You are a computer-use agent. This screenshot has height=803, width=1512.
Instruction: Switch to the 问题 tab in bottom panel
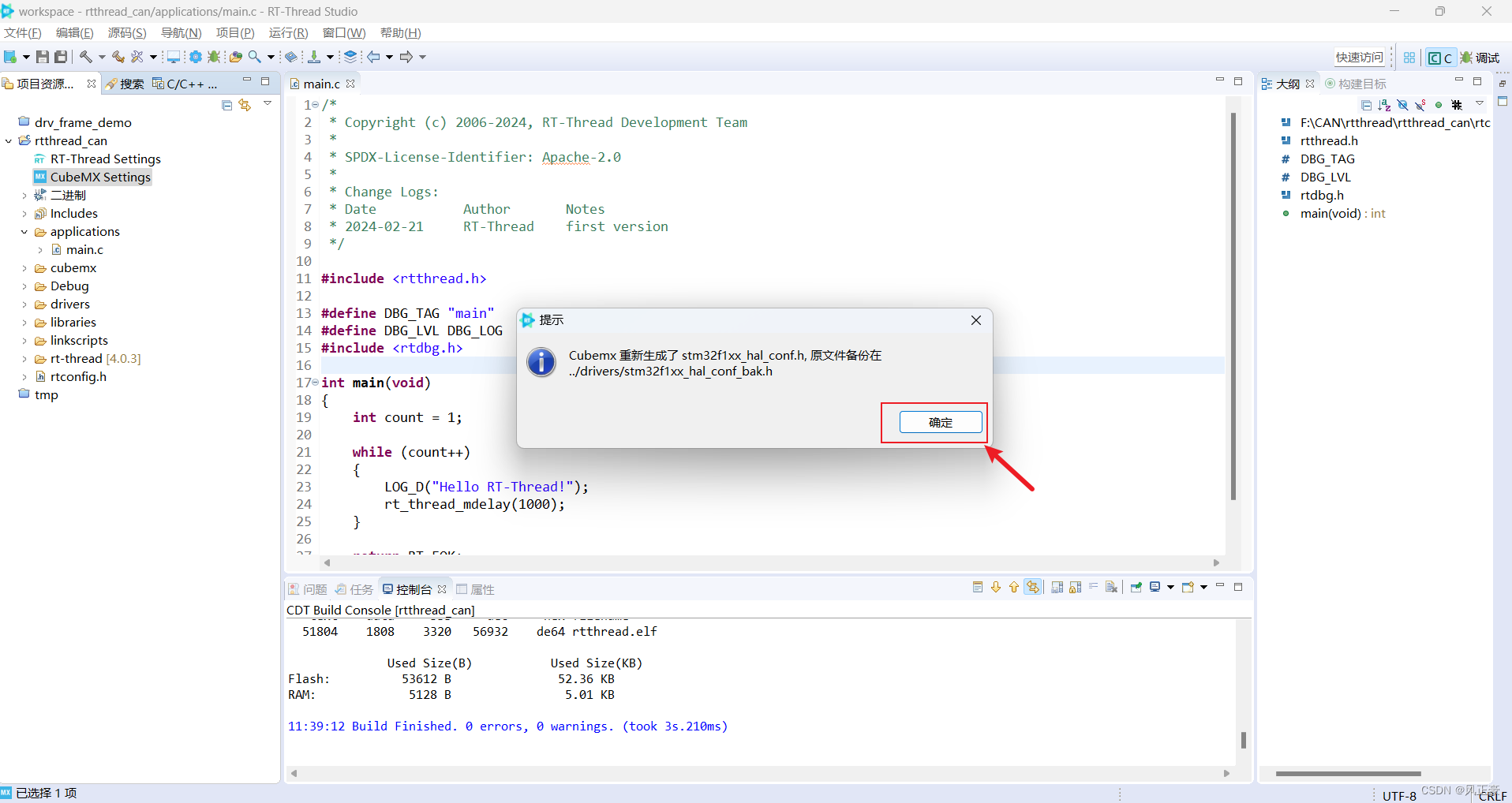pyautogui.click(x=308, y=589)
